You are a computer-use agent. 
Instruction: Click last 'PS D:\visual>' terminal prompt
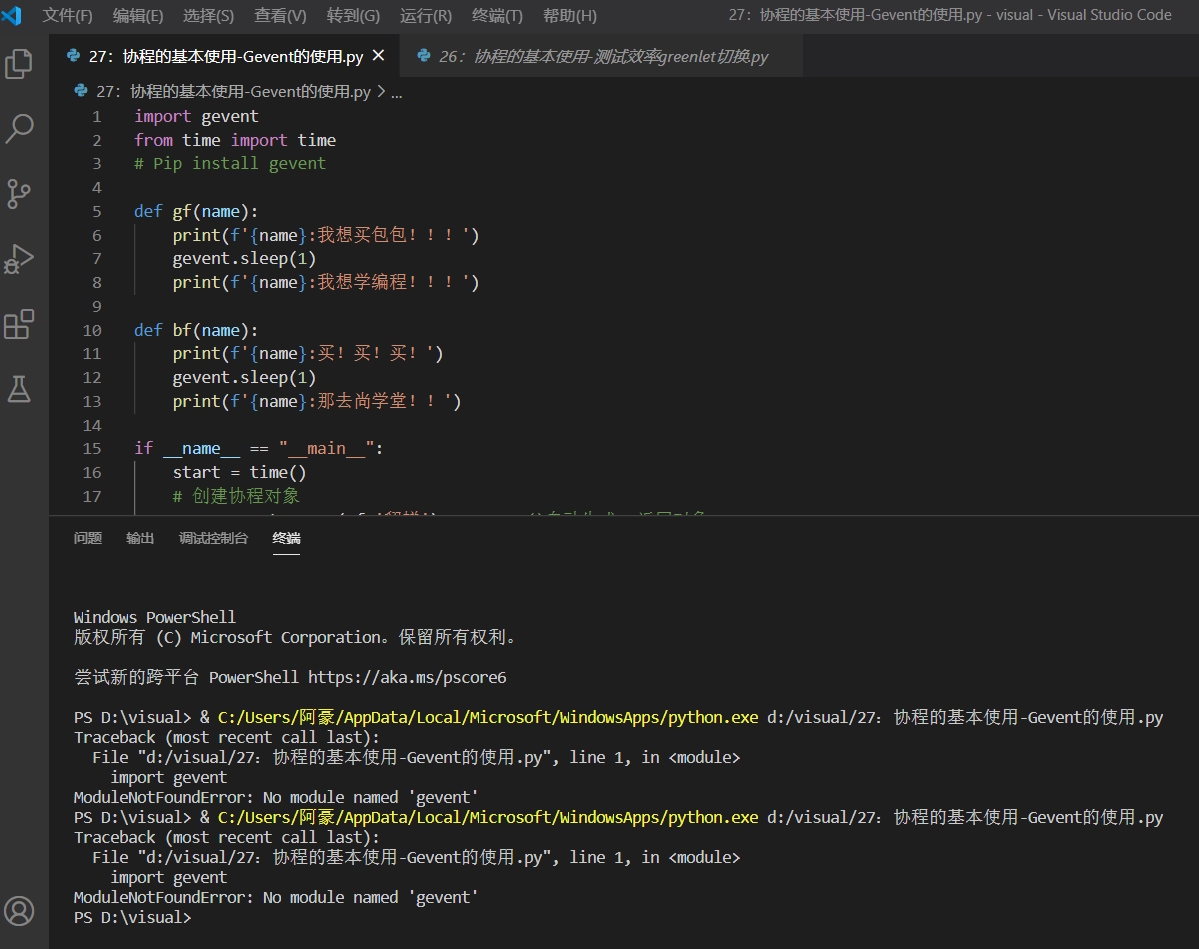(132, 918)
